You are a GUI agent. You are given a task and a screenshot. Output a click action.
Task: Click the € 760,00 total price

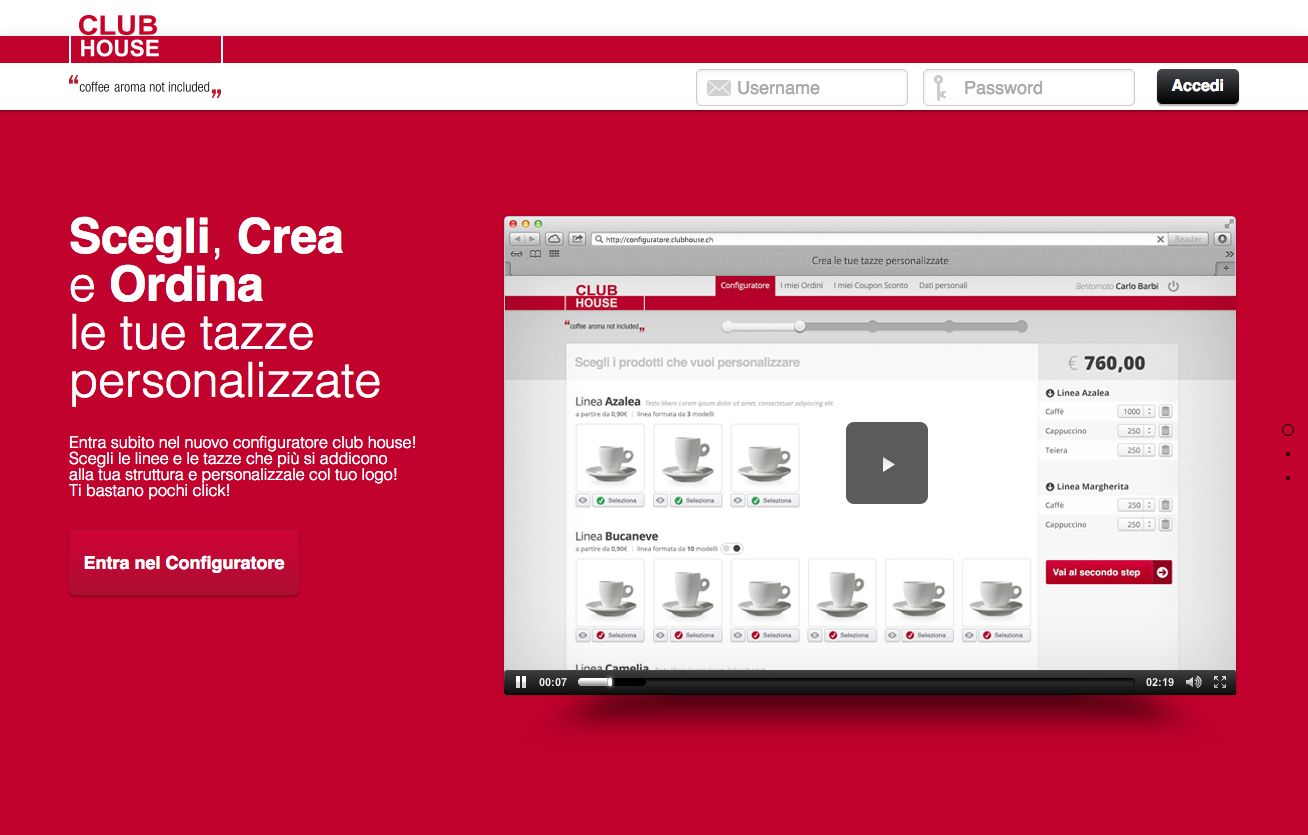tap(1107, 363)
